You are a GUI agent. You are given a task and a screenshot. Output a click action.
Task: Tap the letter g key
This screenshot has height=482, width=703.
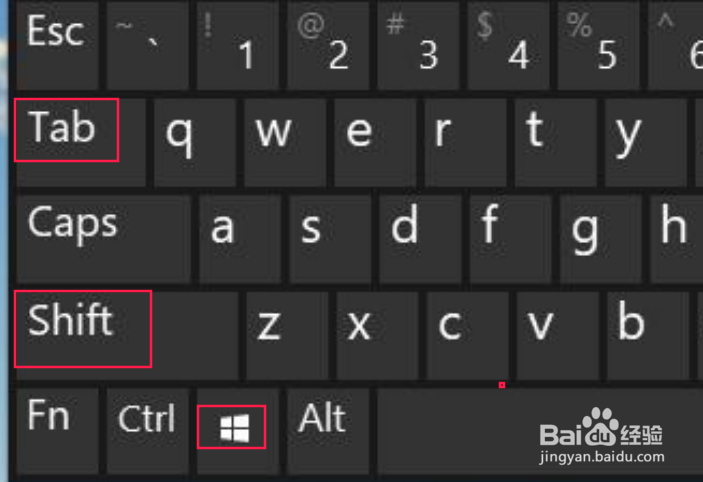[x=601, y=239]
